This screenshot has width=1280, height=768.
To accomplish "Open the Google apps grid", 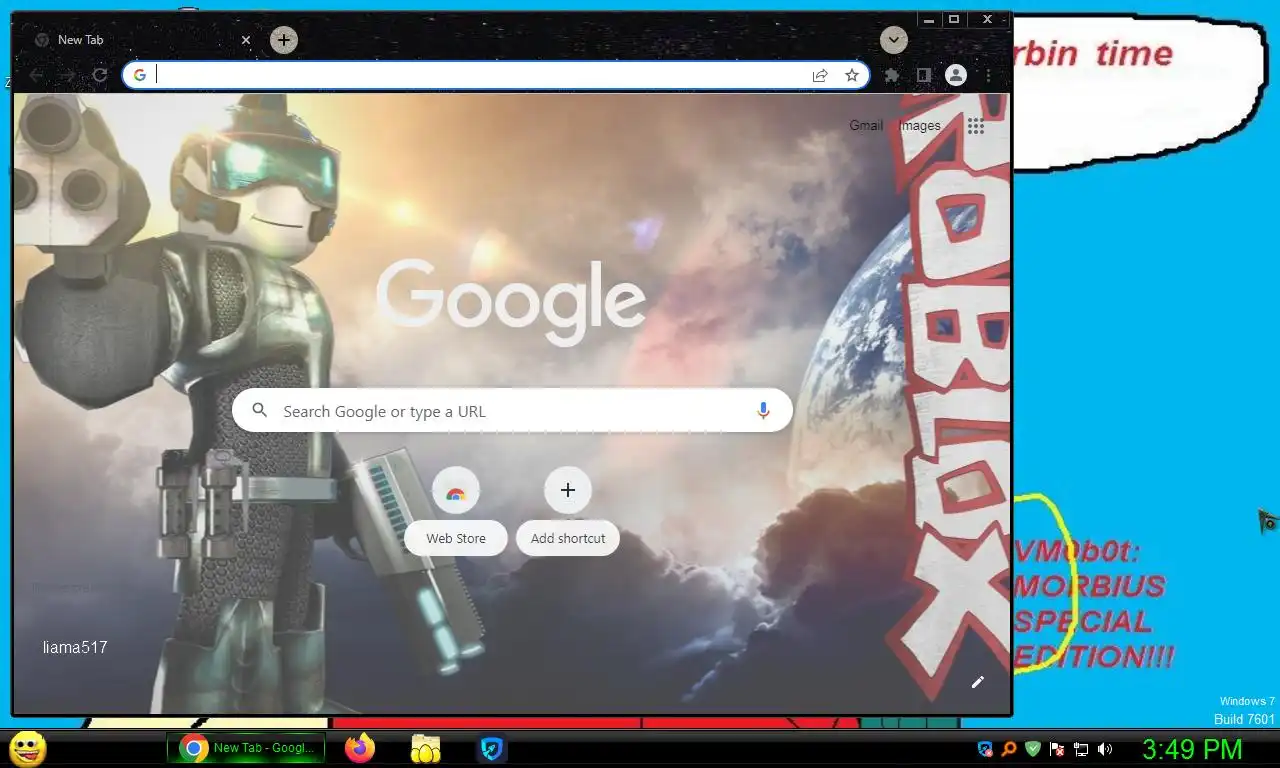I will [x=976, y=126].
